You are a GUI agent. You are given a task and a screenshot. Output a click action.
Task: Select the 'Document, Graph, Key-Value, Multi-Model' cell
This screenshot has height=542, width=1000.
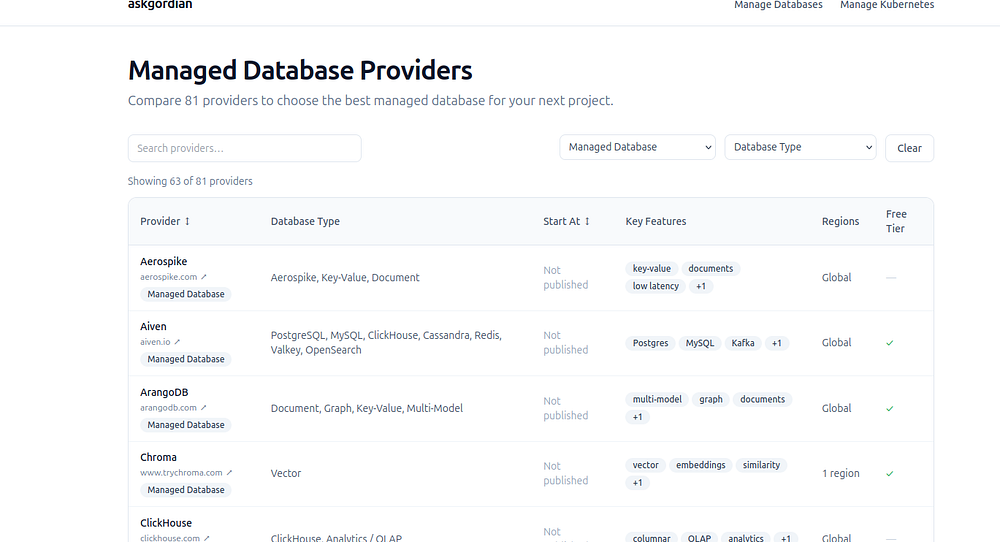coord(367,408)
